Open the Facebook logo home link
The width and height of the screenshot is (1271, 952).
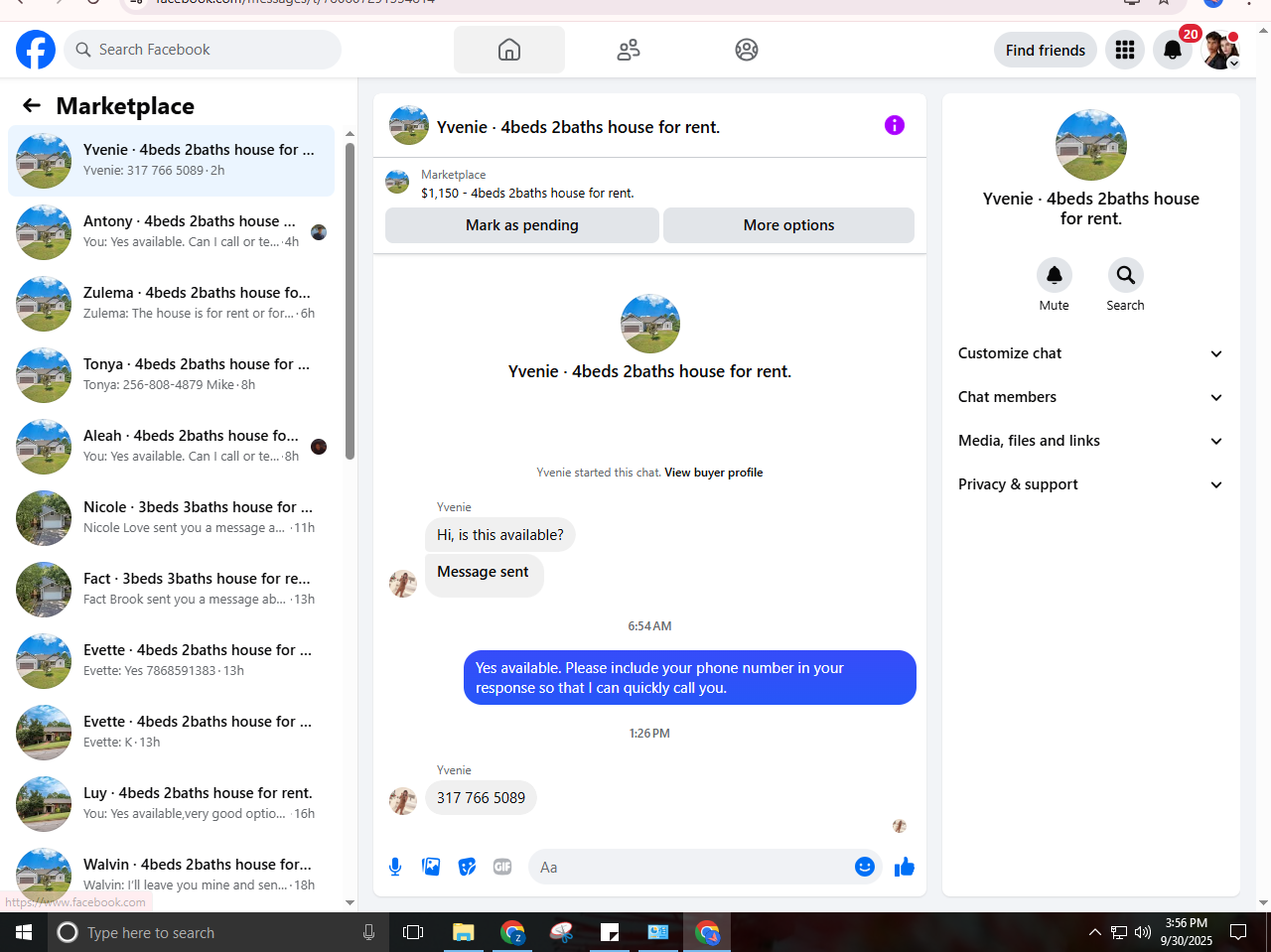36,50
